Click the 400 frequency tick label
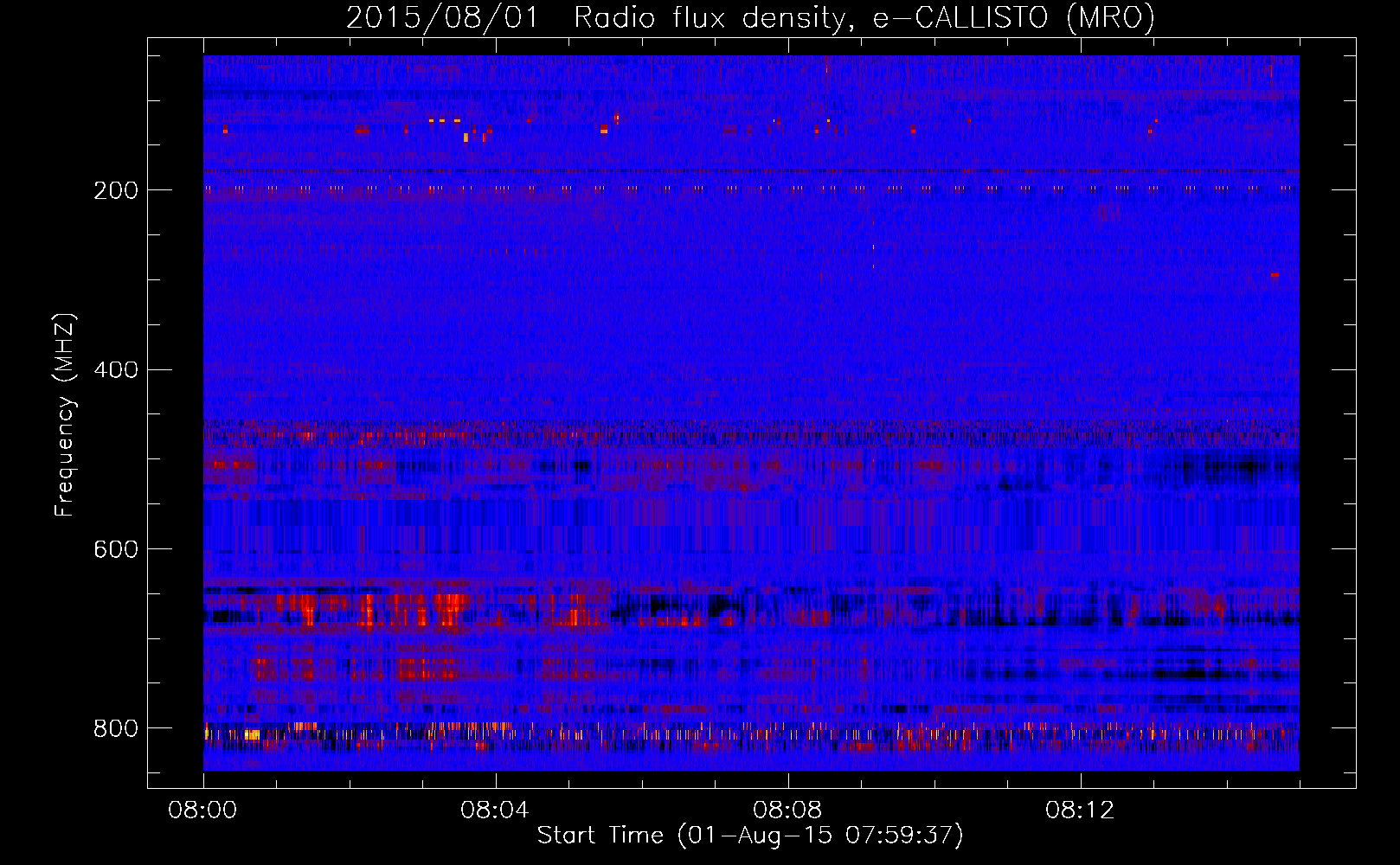1400x865 pixels. 116,370
